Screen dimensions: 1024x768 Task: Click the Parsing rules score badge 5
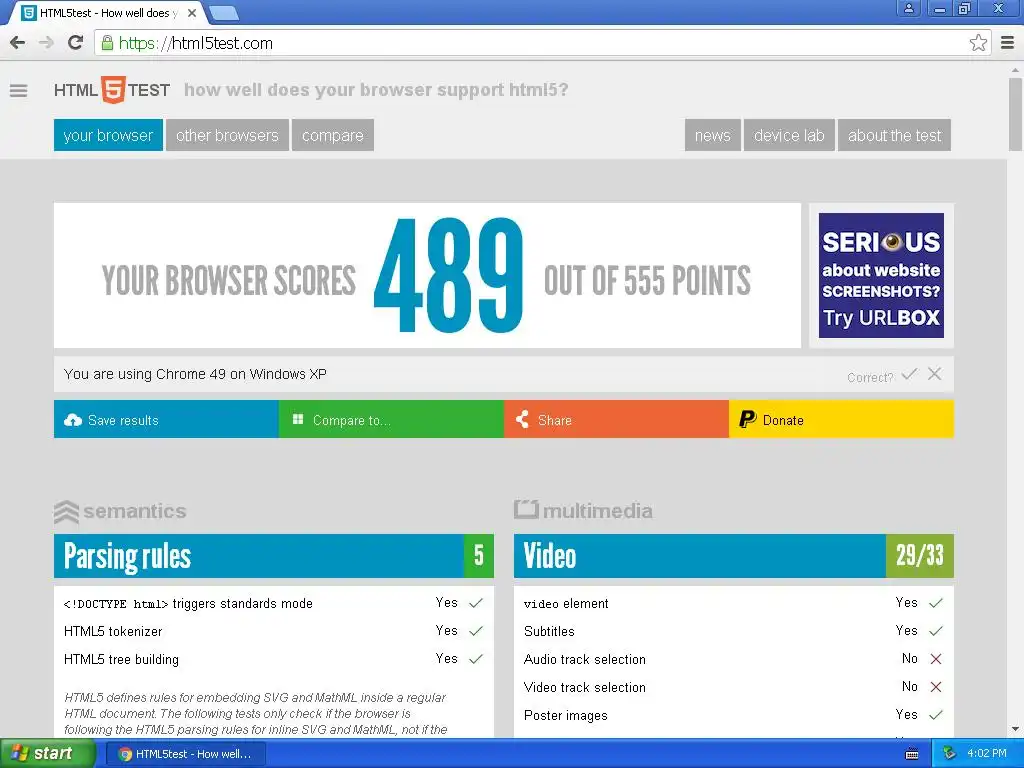[479, 556]
